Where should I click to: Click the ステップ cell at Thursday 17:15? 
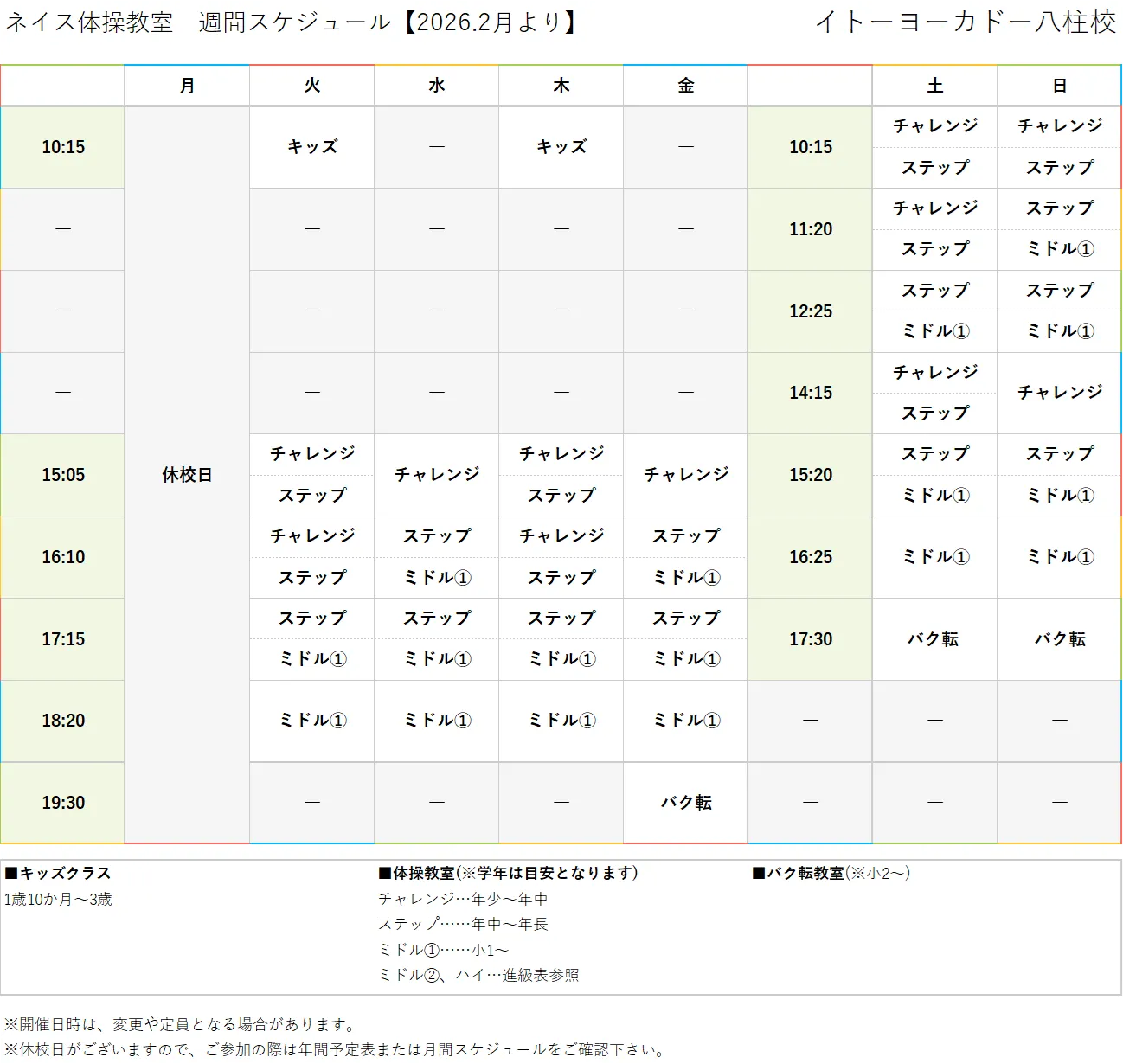click(561, 619)
